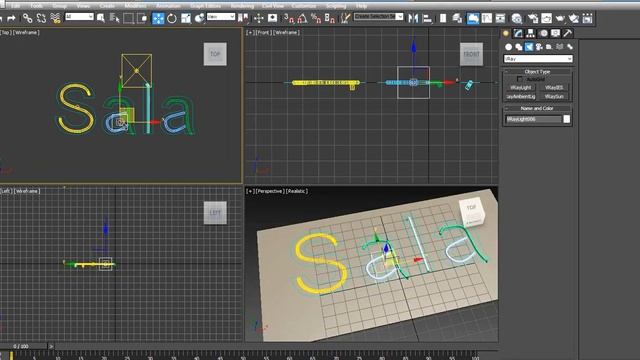The height and width of the screenshot is (360, 640).
Task: Click the VRayLight button
Action: tap(520, 87)
